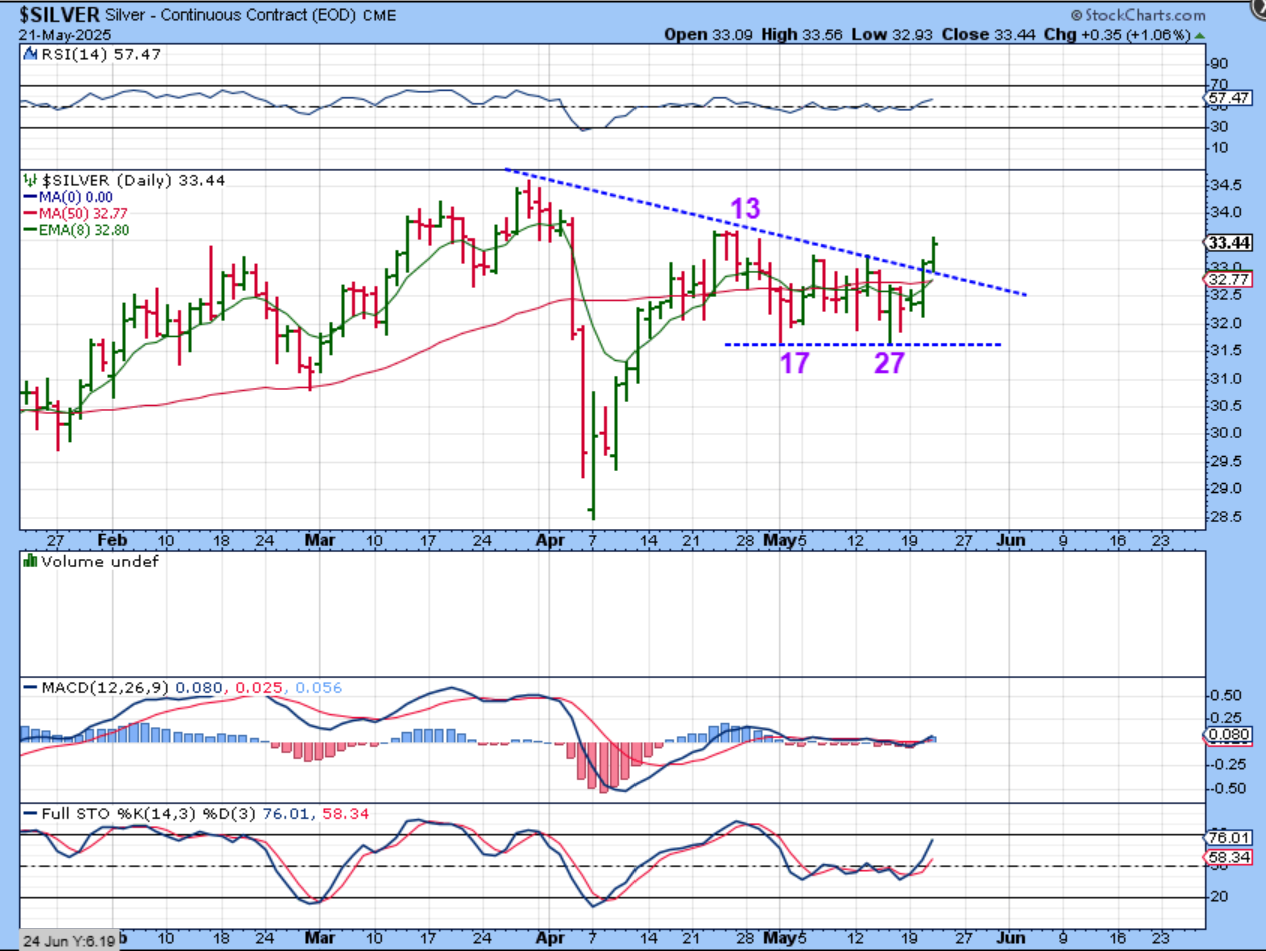The width and height of the screenshot is (1266, 951).
Task: Click the MA(50) 32.77 legend entry
Action: [x=76, y=213]
